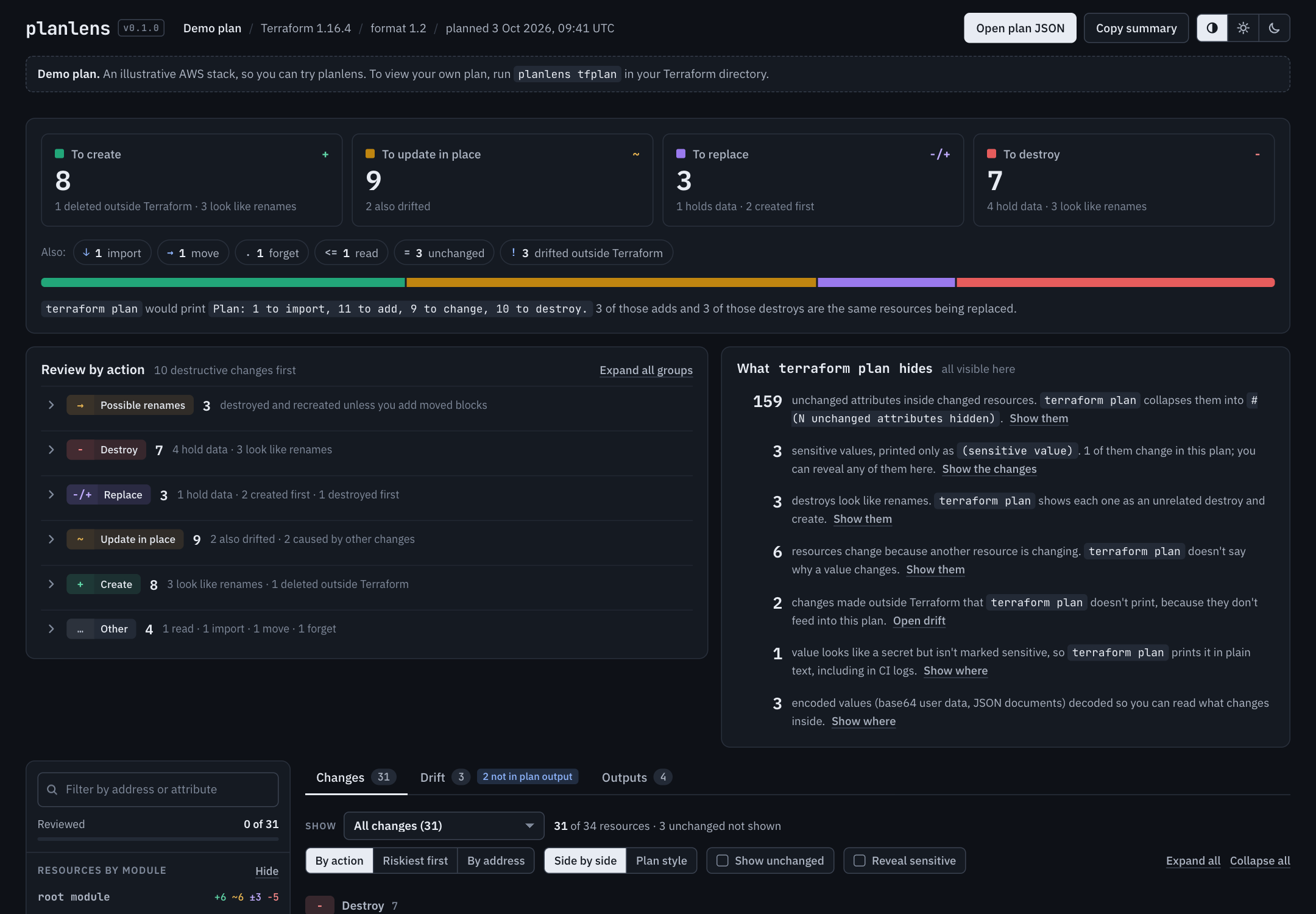Click the drifted outside Terraform chip
The width and height of the screenshot is (1316, 914).
(x=586, y=253)
